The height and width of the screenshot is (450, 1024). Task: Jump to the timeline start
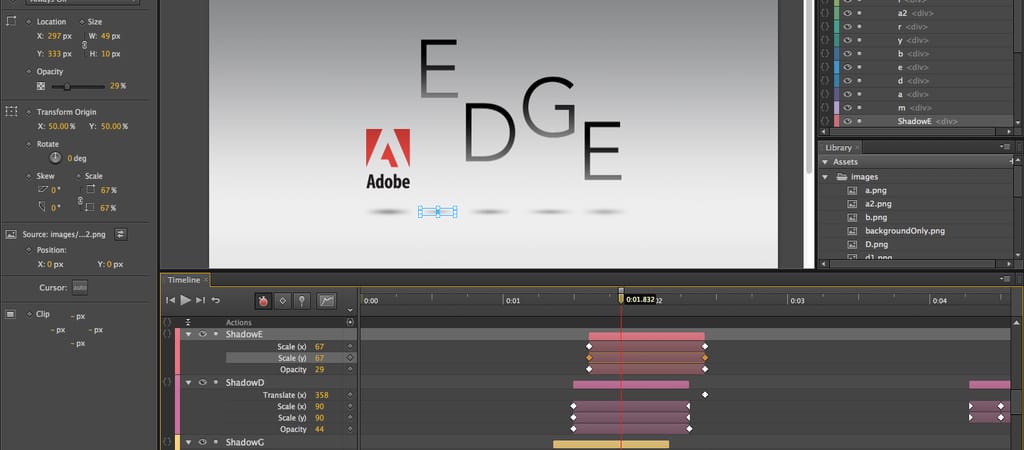[x=170, y=300]
